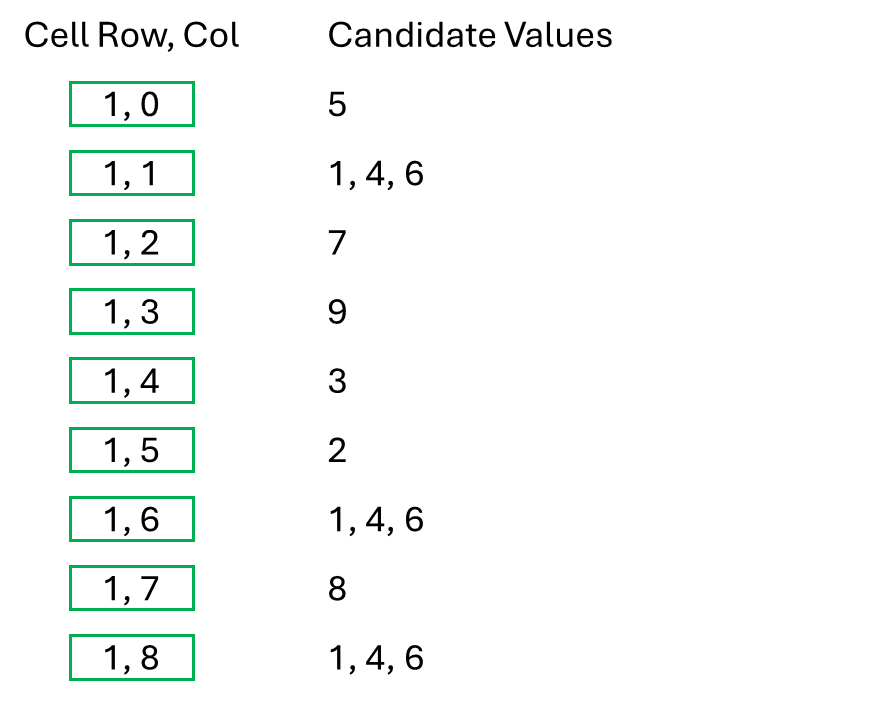Click the cell box labeled 1, 2
875x704 pixels.
pos(131,243)
